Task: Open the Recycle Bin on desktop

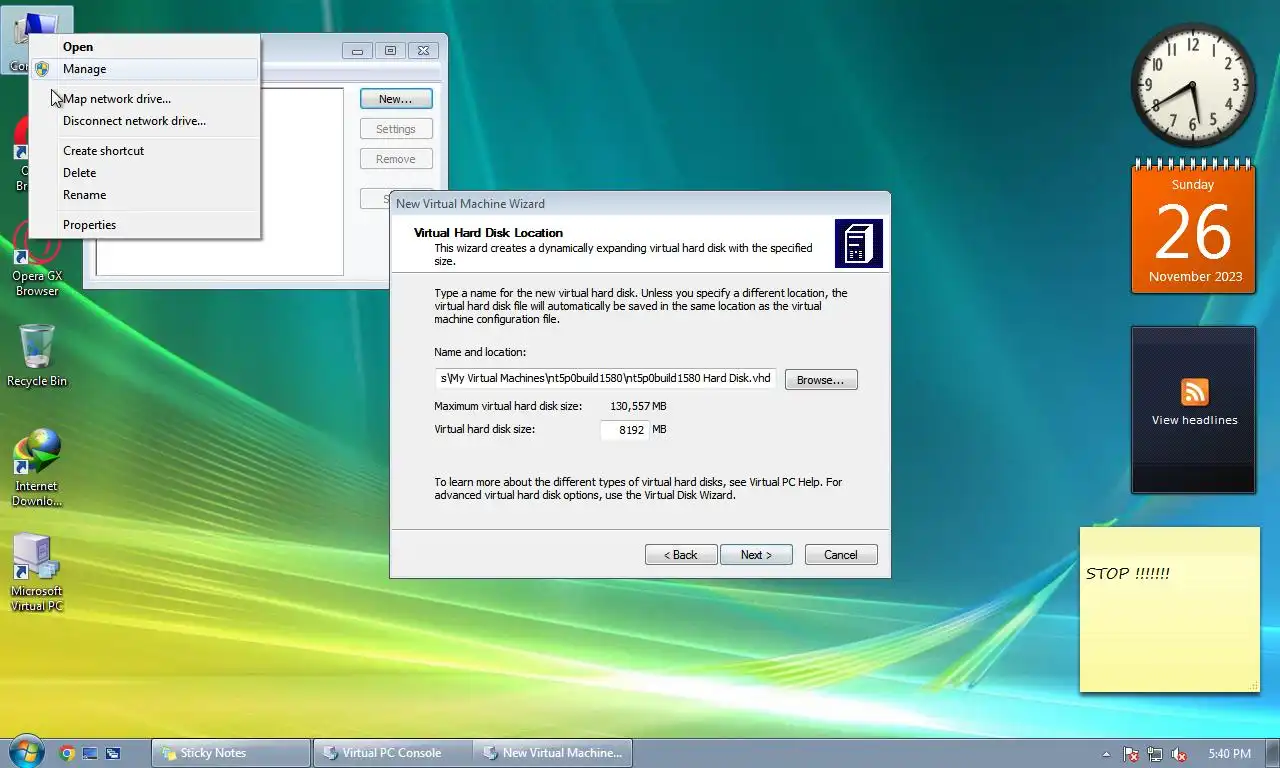Action: pos(37,355)
